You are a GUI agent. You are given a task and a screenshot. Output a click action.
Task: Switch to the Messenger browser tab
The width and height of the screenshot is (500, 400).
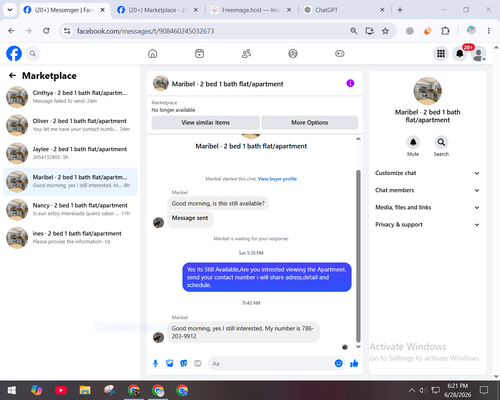pos(64,10)
